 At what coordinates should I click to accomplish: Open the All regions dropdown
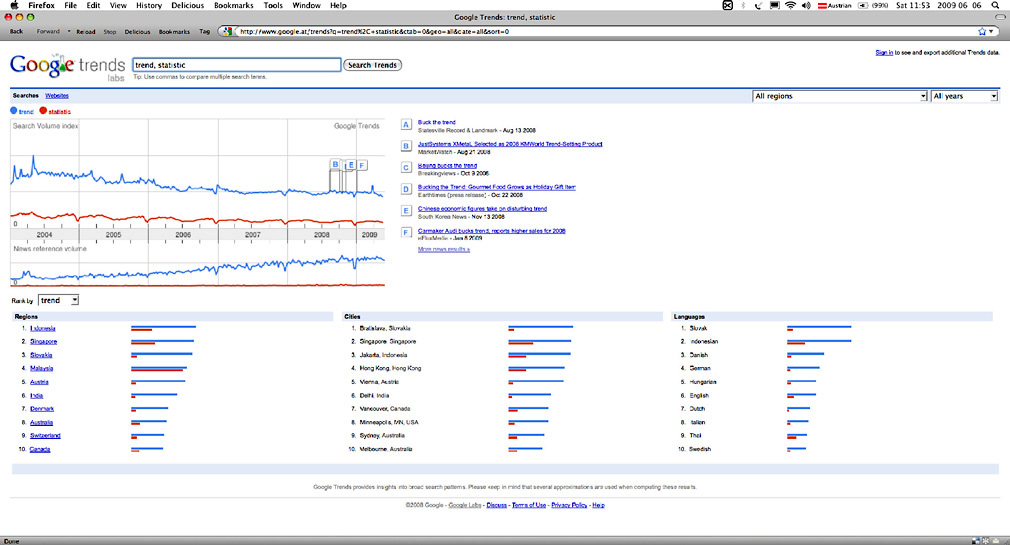coord(839,96)
